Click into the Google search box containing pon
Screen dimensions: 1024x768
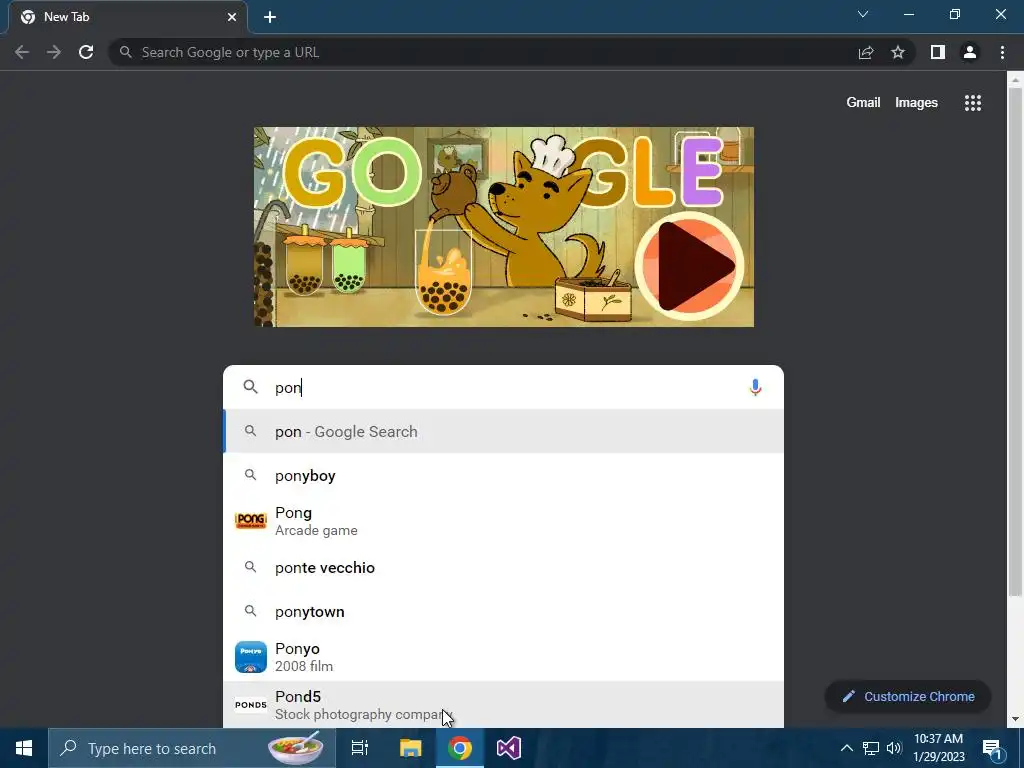coord(503,387)
